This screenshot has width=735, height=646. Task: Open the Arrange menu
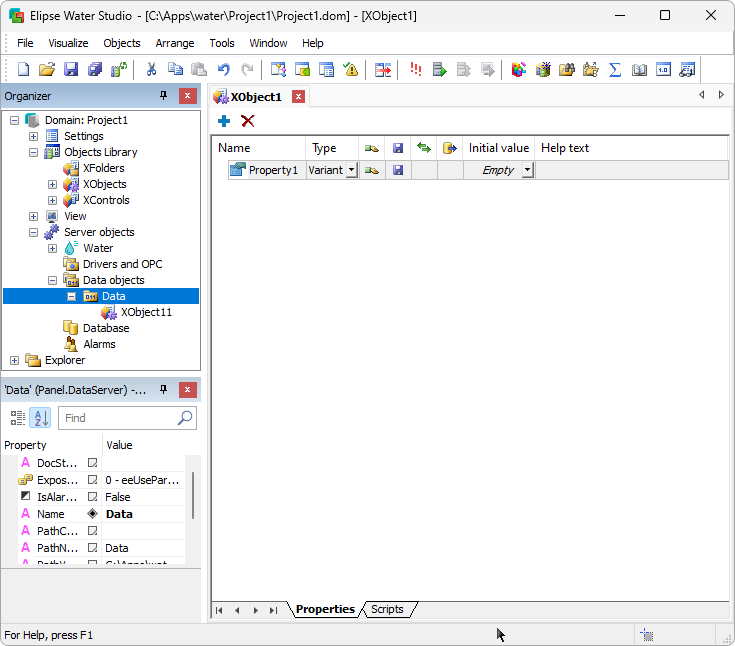point(175,43)
